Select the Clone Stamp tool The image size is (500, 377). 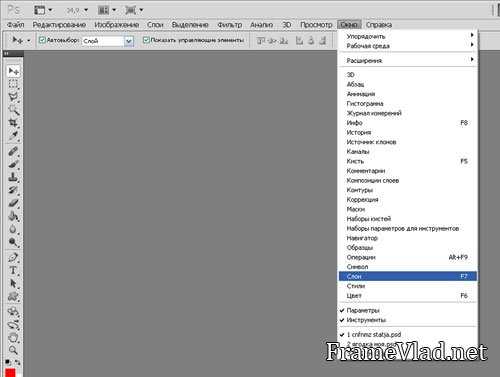click(13, 177)
